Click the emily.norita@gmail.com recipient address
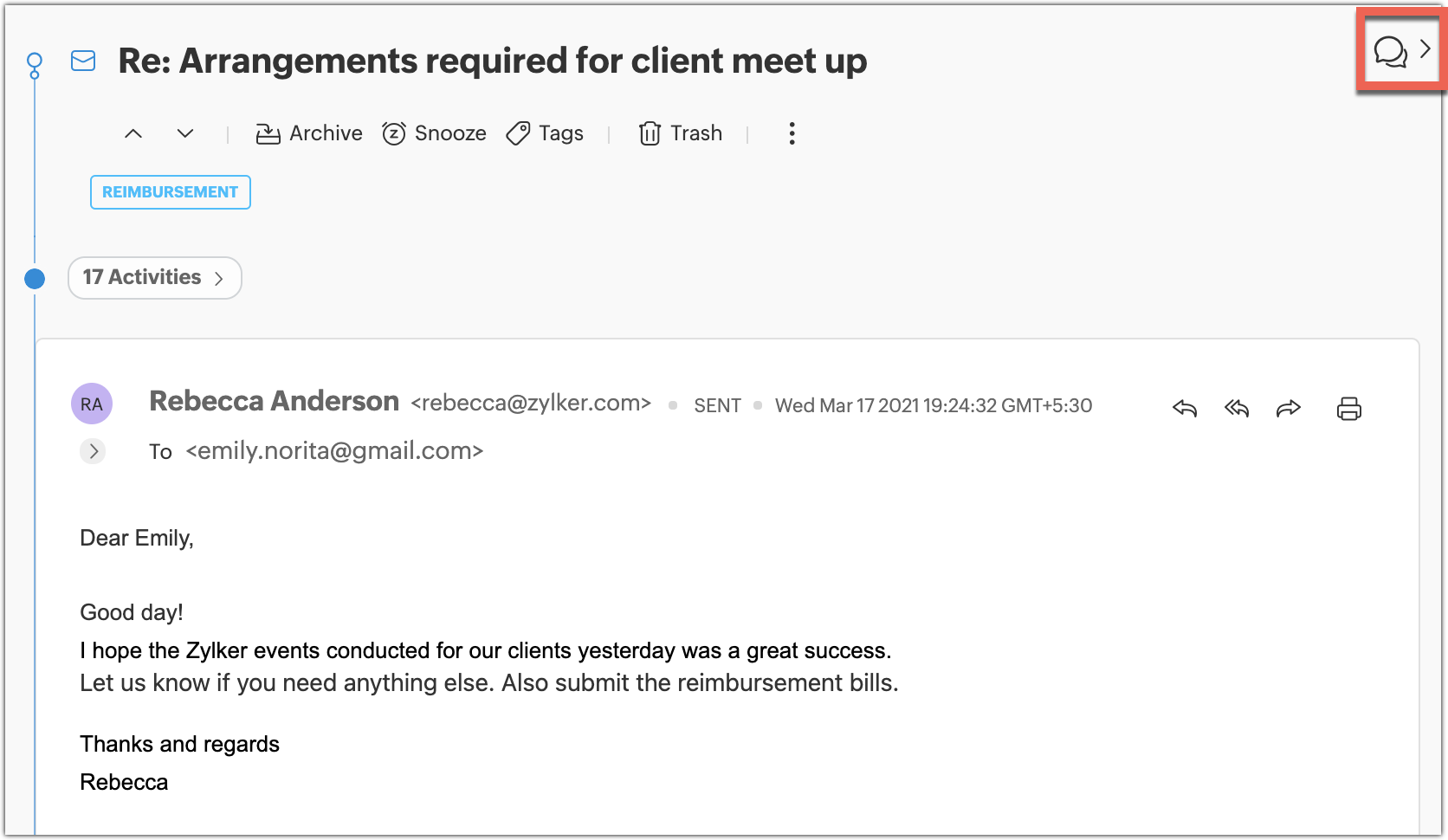 coord(334,451)
